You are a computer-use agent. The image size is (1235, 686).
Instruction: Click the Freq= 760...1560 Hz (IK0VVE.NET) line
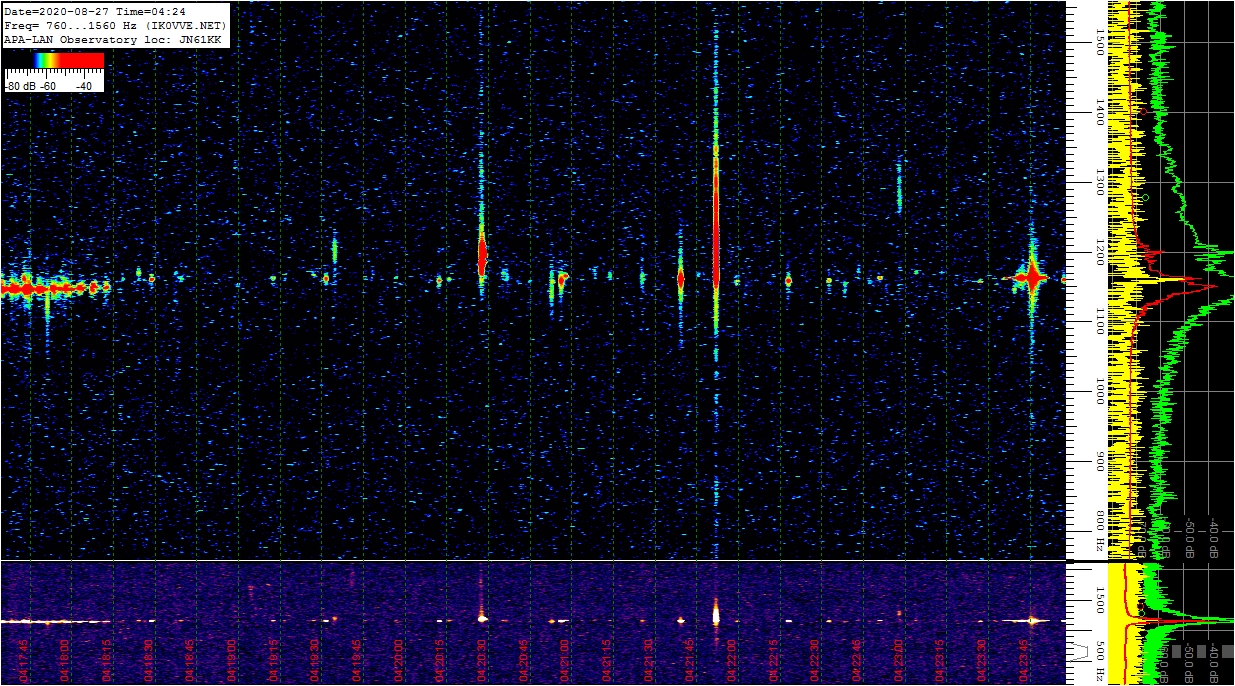[x=116, y=25]
